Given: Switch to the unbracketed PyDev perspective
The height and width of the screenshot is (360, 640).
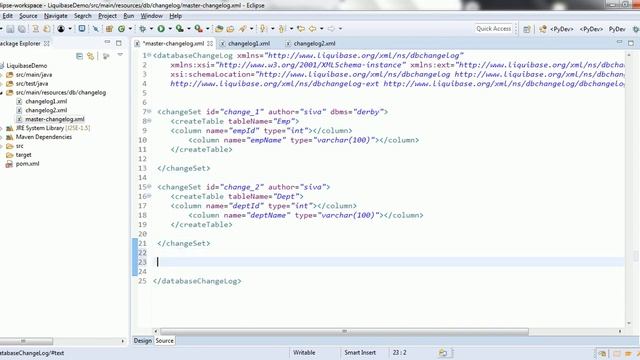Looking at the screenshot, I should pyautogui.click(x=617, y=29).
